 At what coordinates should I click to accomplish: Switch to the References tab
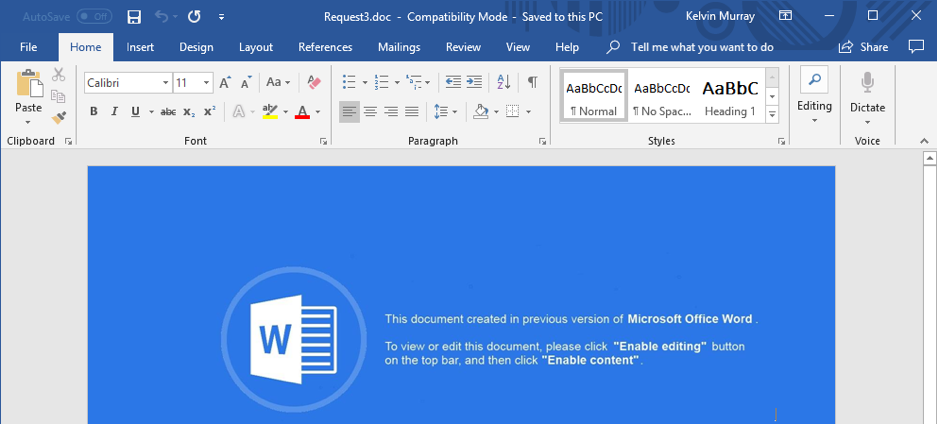[325, 47]
